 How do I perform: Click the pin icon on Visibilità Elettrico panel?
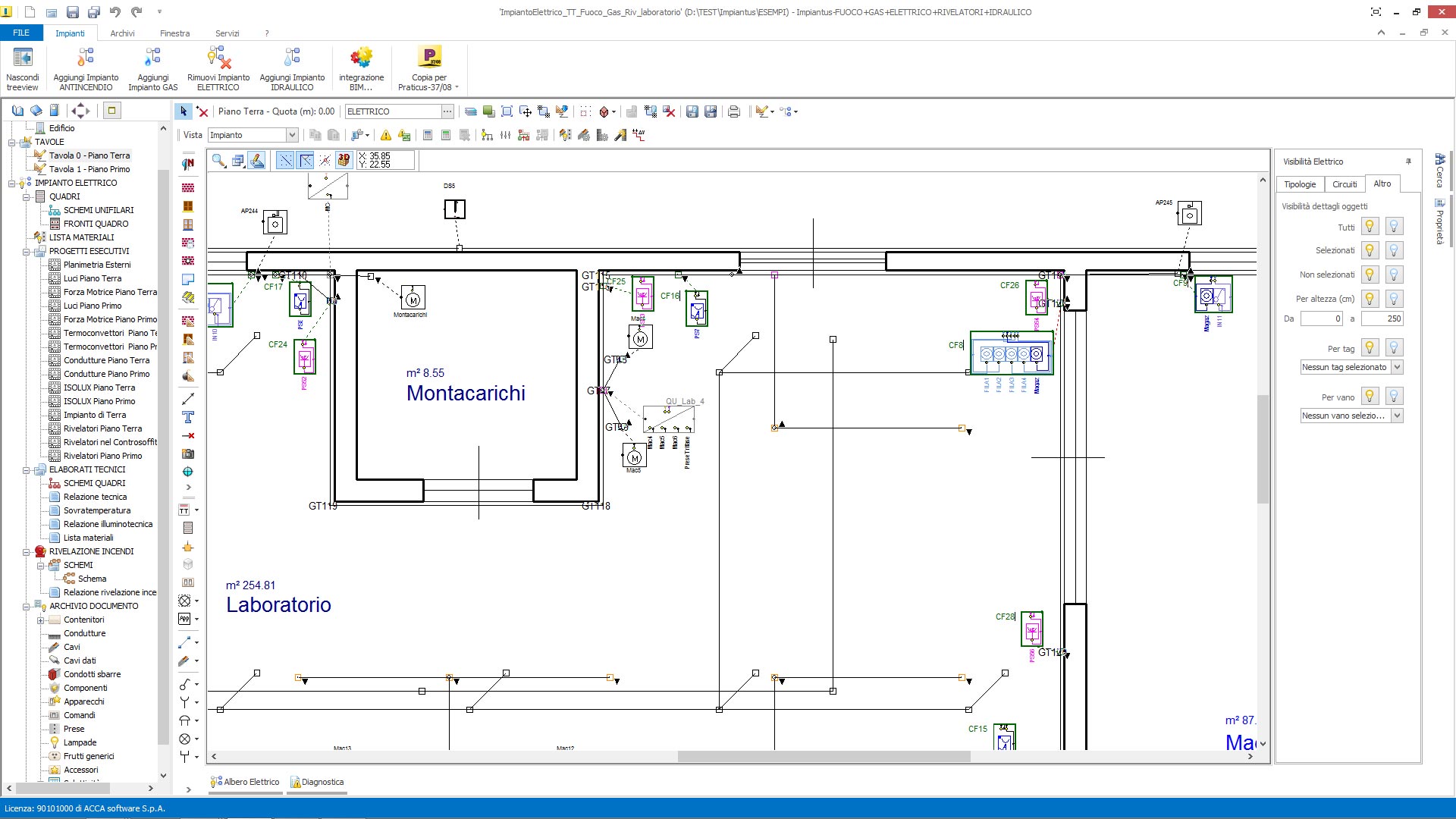pyautogui.click(x=1408, y=162)
